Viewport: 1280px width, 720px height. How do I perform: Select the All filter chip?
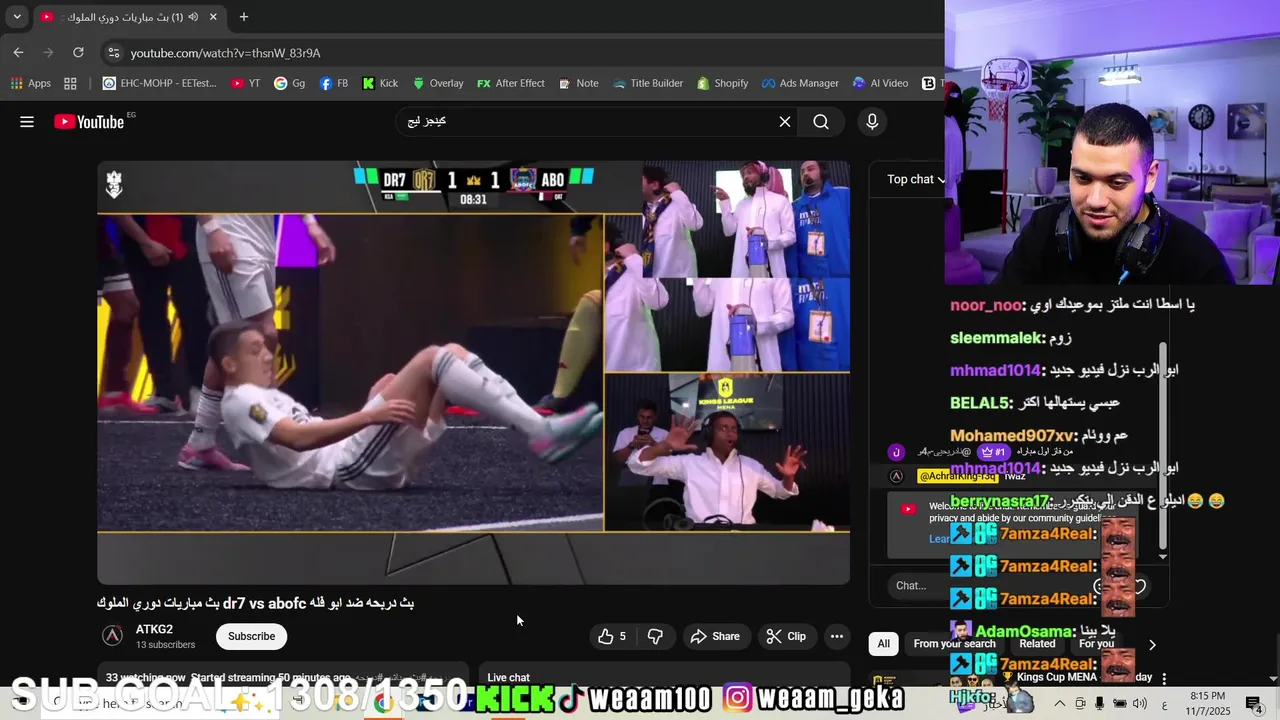(x=883, y=644)
